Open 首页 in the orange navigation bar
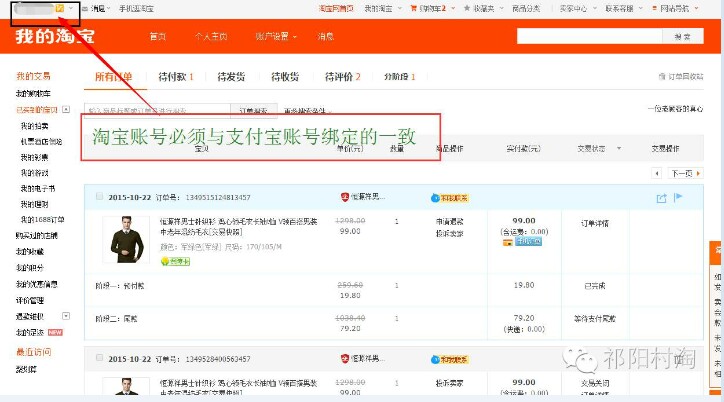The height and width of the screenshot is (402, 724). (157, 36)
